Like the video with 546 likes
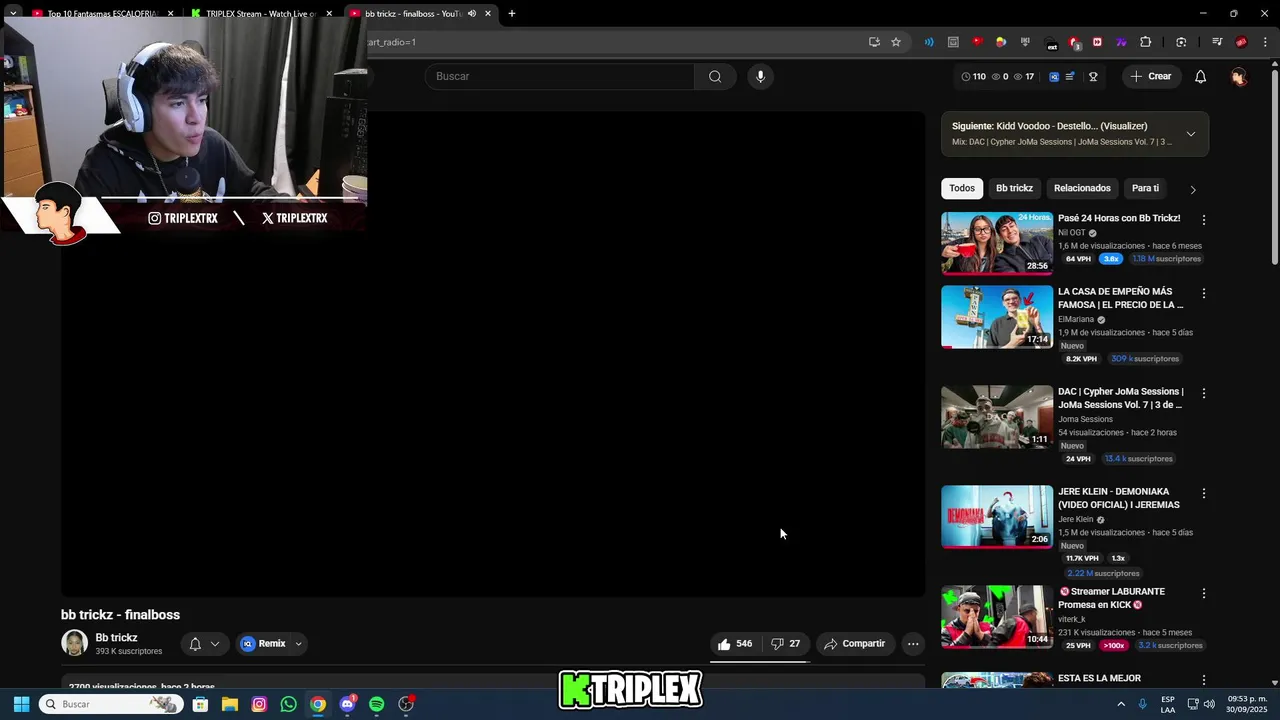Screen dimensions: 1280x720 [735, 644]
